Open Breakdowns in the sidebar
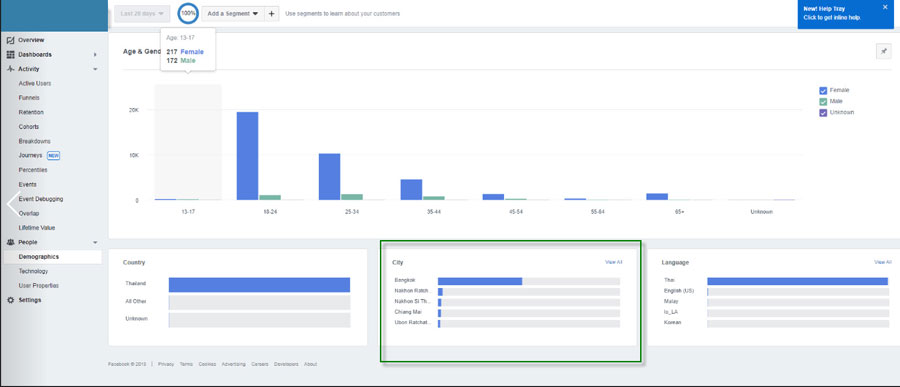Image resolution: width=900 pixels, height=387 pixels. pyautogui.click(x=34, y=141)
